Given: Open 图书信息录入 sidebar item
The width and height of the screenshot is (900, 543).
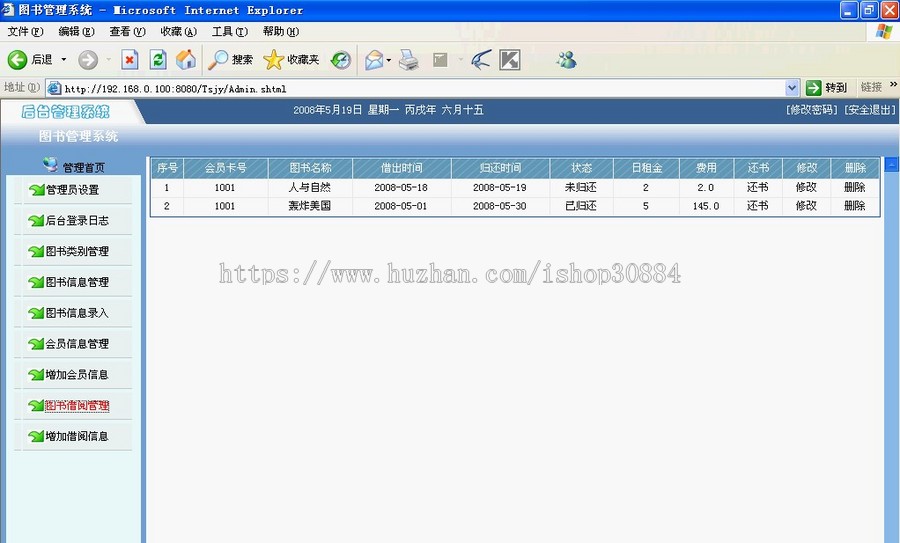Looking at the screenshot, I should click(77, 313).
